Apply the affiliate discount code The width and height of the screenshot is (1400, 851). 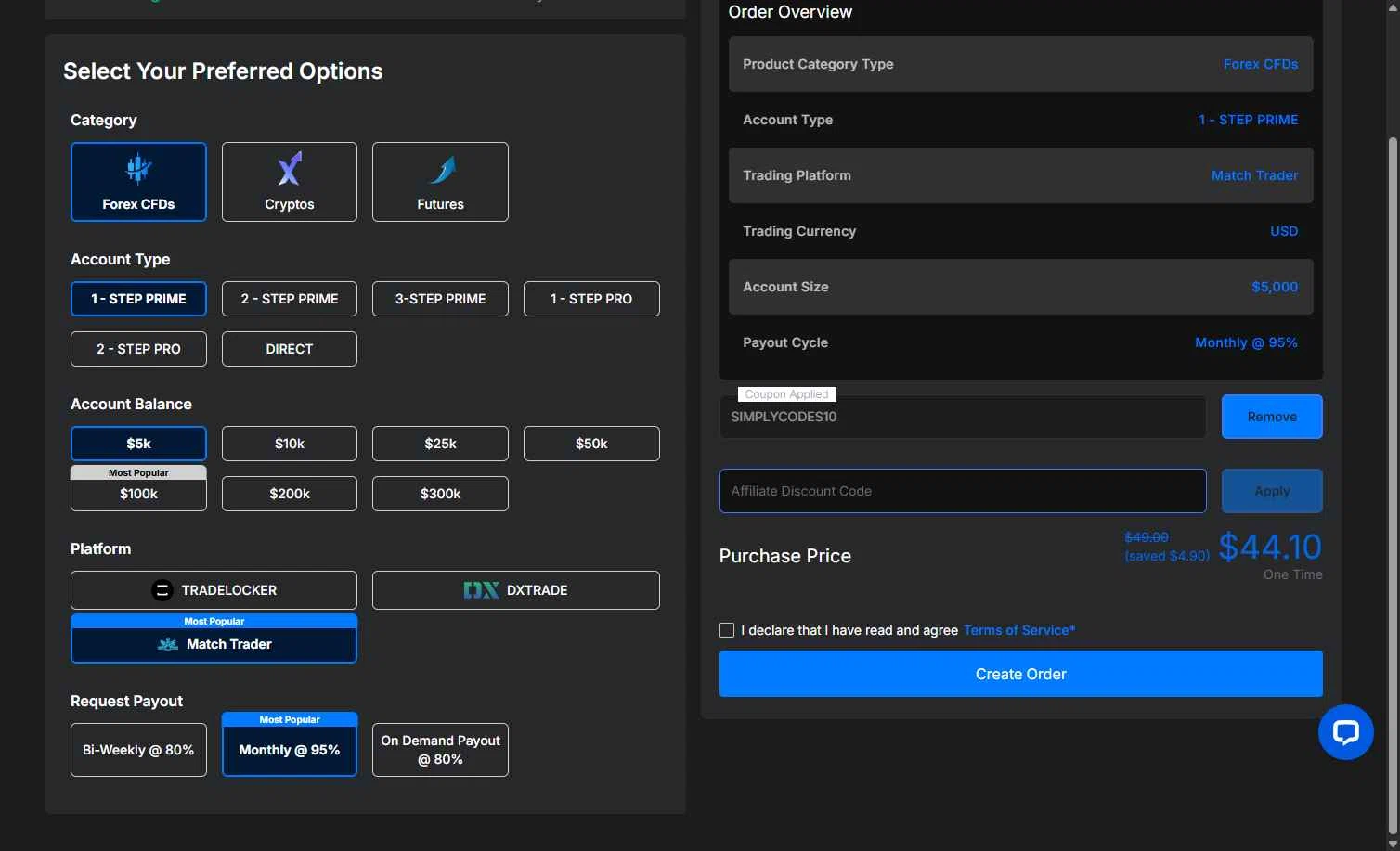[1272, 491]
